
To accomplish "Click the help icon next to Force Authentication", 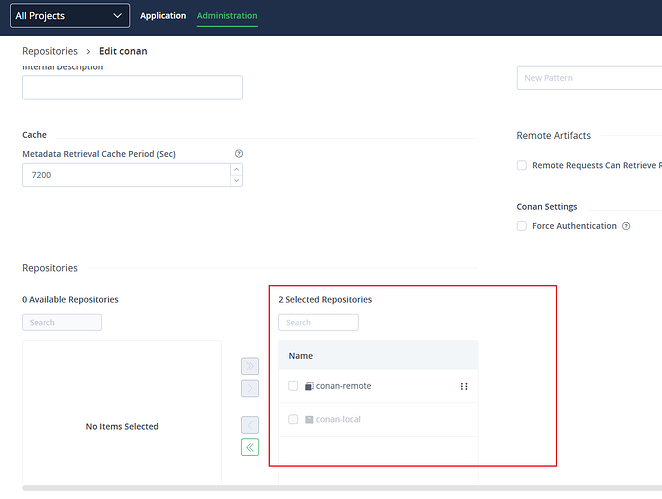I will [626, 226].
